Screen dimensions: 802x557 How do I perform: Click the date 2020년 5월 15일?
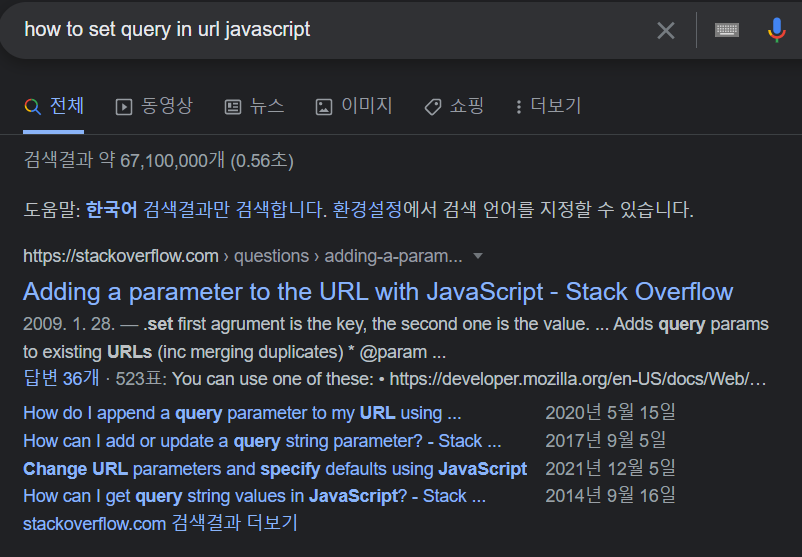[x=610, y=412]
